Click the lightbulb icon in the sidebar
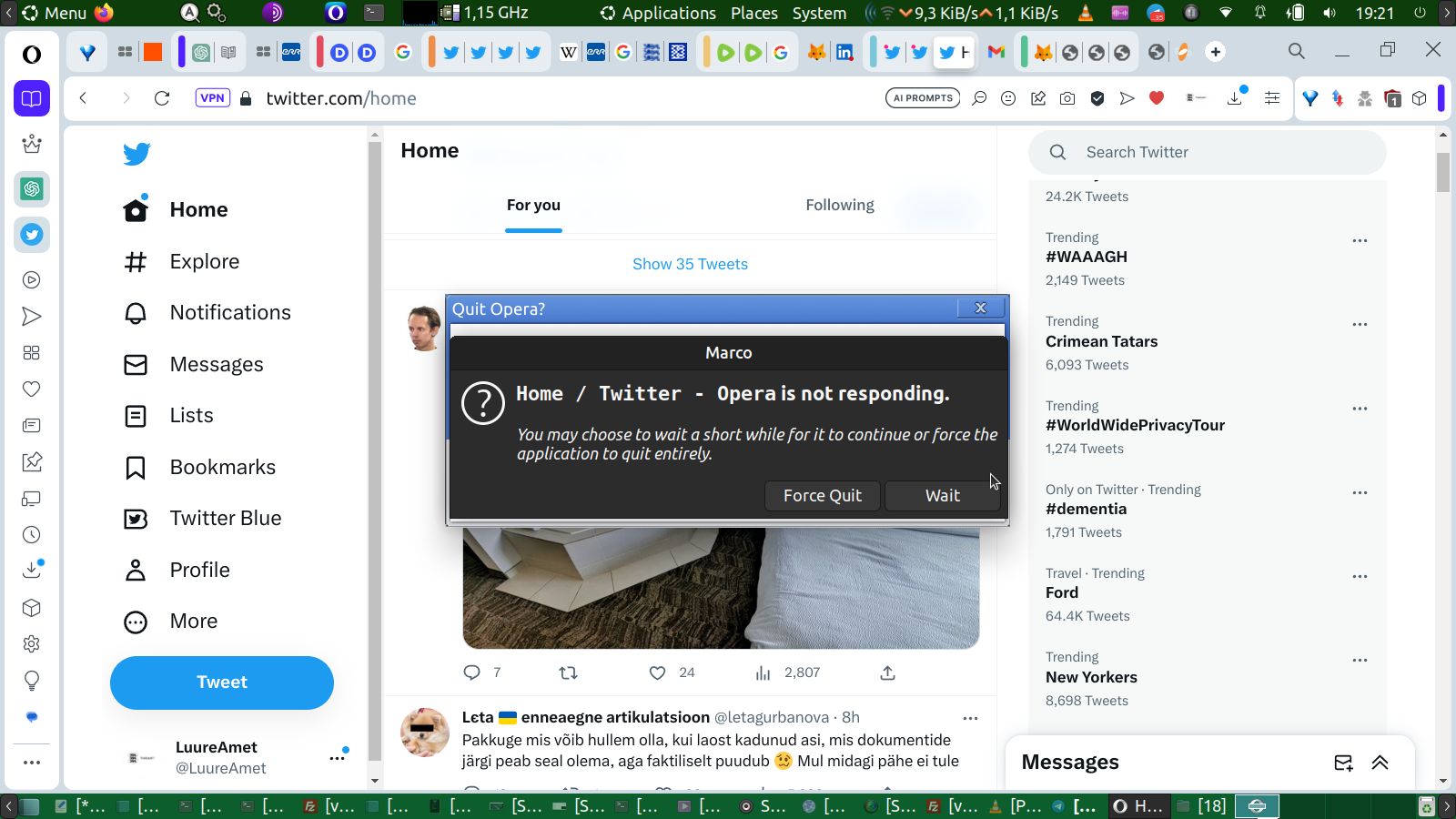The height and width of the screenshot is (819, 1456). [32, 681]
